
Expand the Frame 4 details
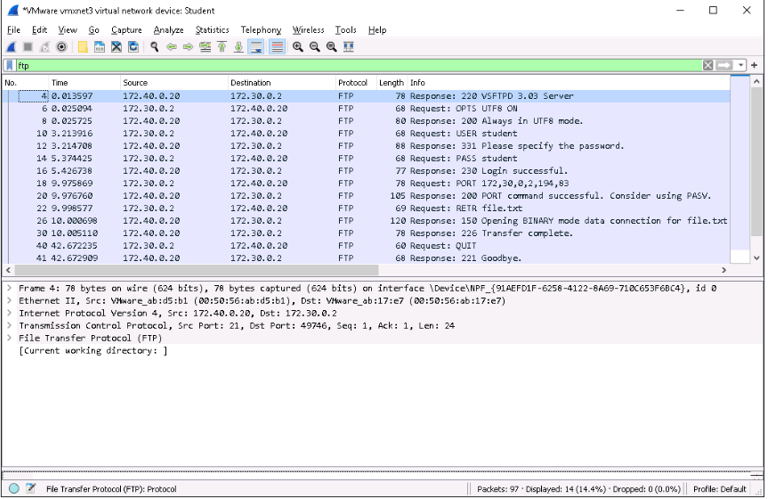point(9,288)
